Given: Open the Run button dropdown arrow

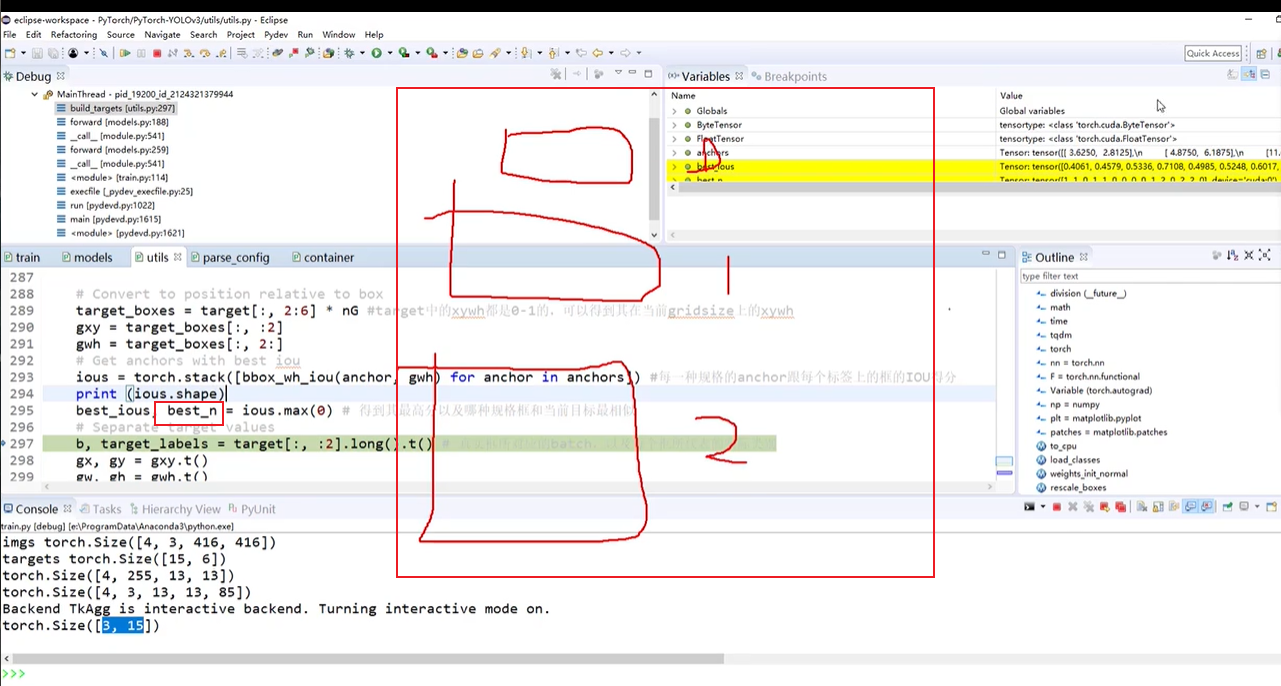Looking at the screenshot, I should 390,53.
